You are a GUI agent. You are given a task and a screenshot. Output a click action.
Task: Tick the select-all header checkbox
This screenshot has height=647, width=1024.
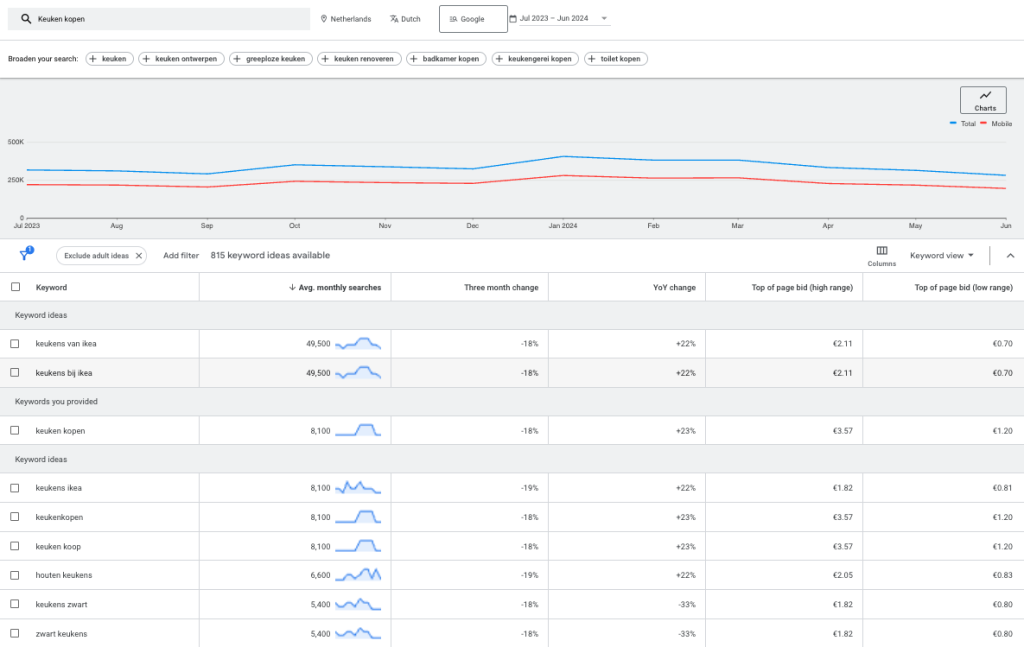coord(16,287)
